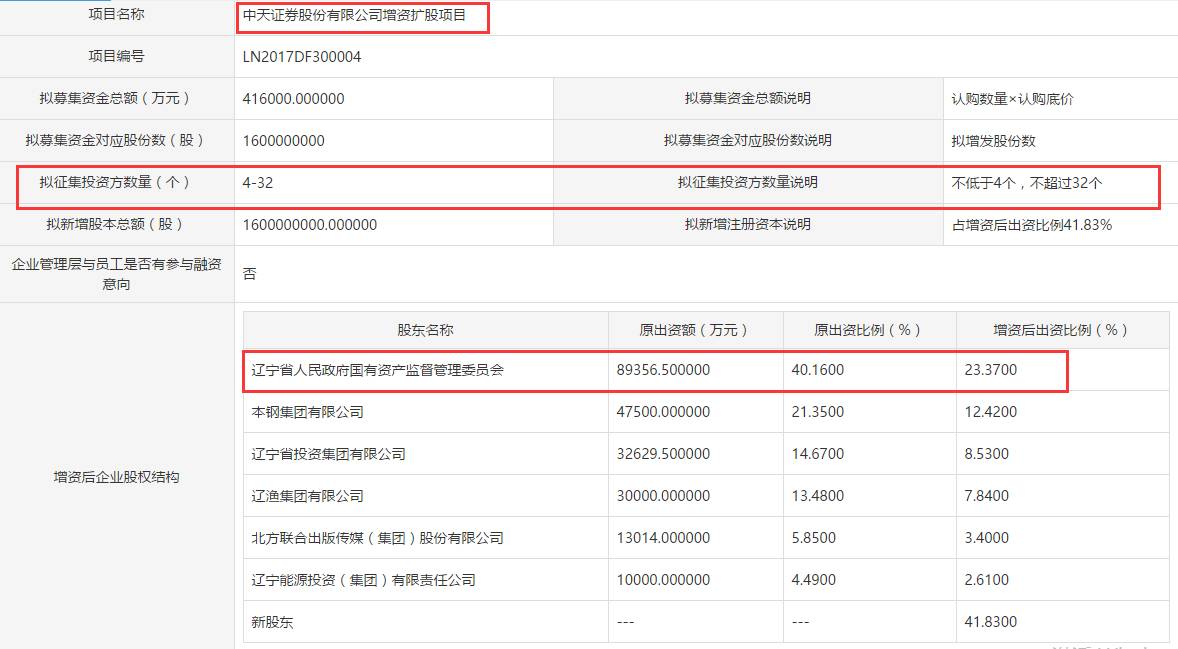Select shareholder 北方联合出版传媒(集团)股份有限公司
Screen dimensions: 1178x649
377,539
